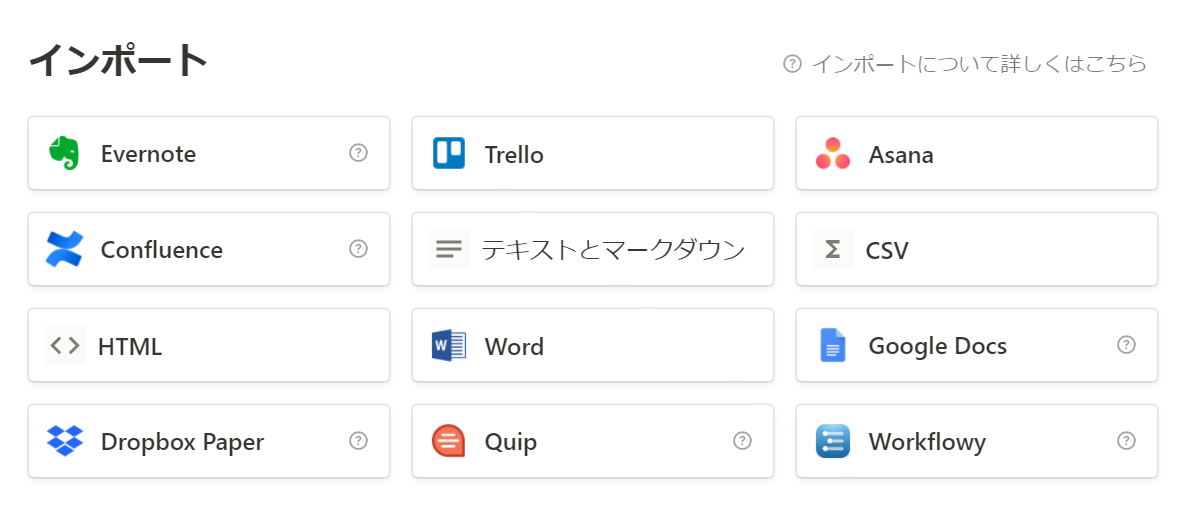Click the Google Docs file icon
Viewport: 1188px width, 510px height.
(833, 346)
